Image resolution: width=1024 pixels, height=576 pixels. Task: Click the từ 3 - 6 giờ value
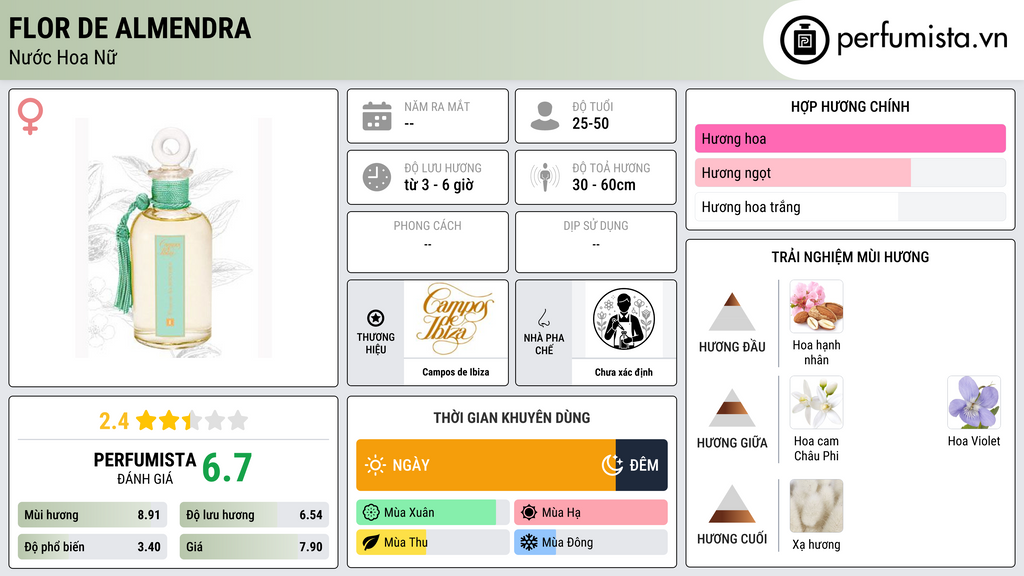click(439, 185)
